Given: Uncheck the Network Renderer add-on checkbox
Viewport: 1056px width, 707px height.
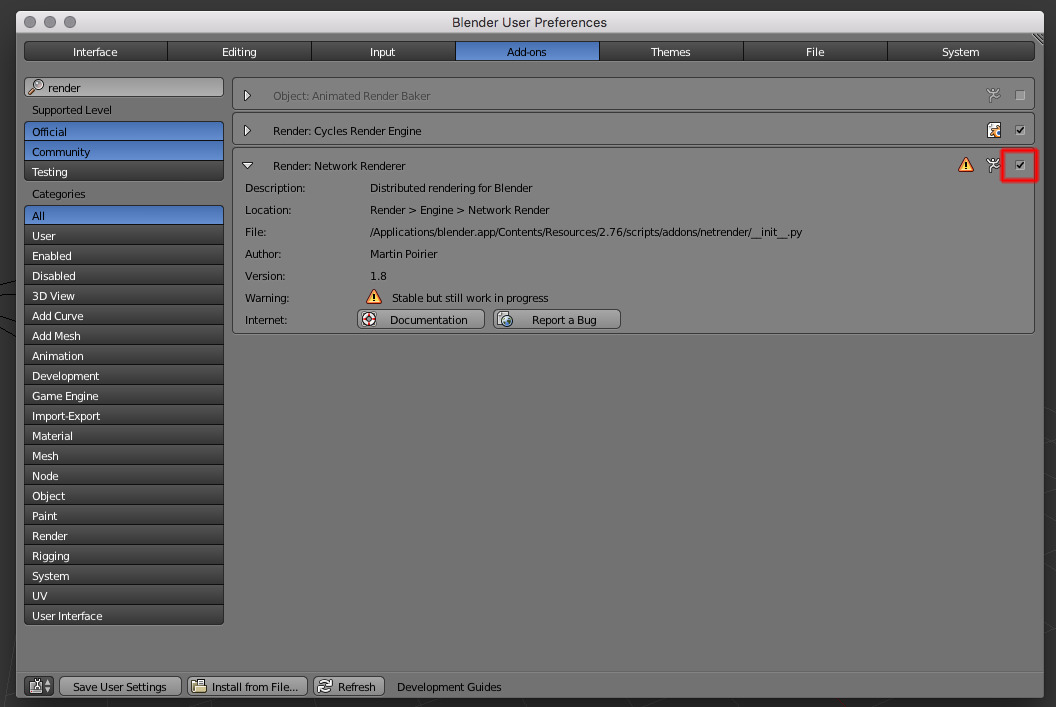Looking at the screenshot, I should (x=1020, y=165).
